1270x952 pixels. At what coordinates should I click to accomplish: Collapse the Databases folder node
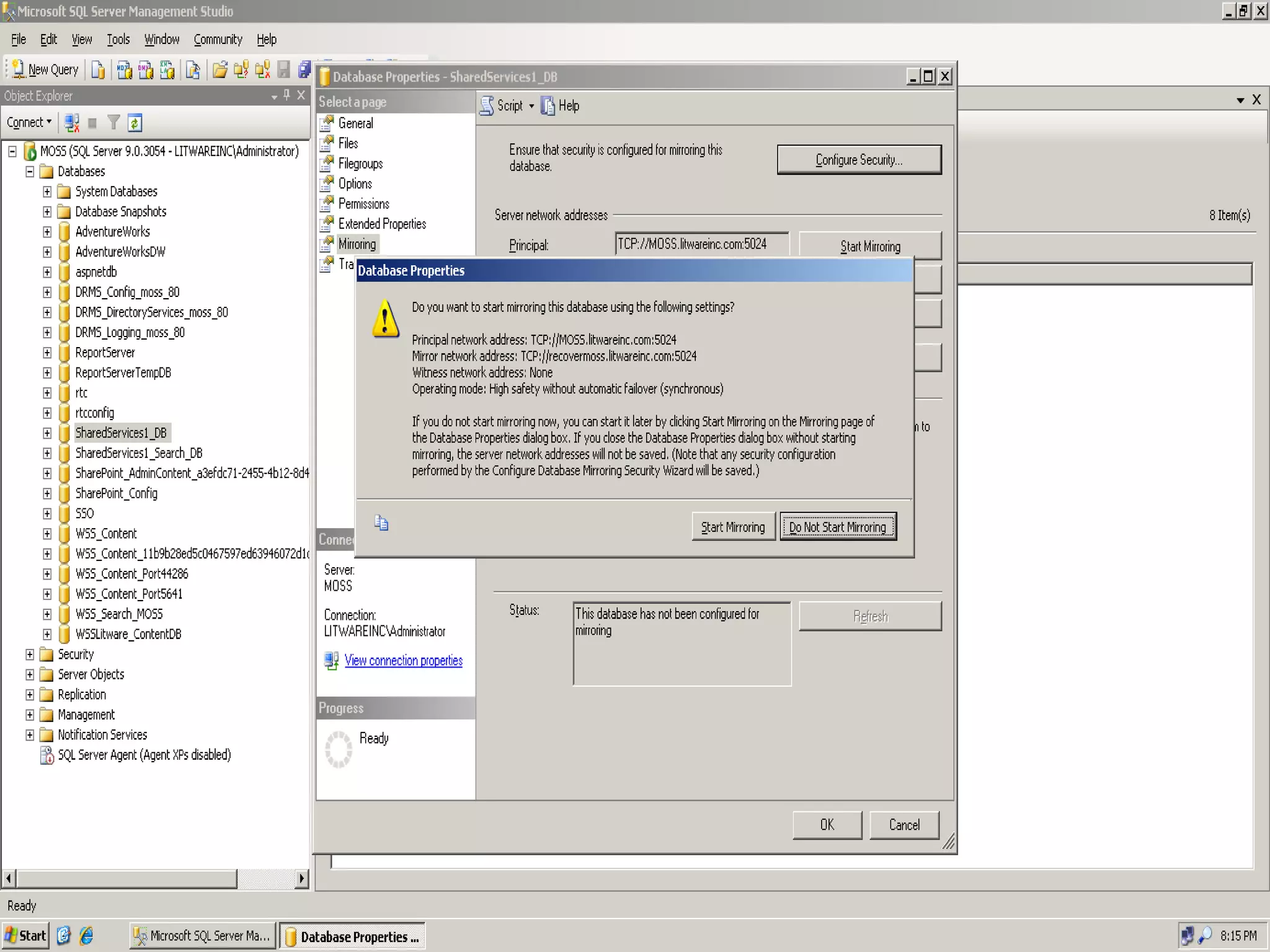(30, 172)
